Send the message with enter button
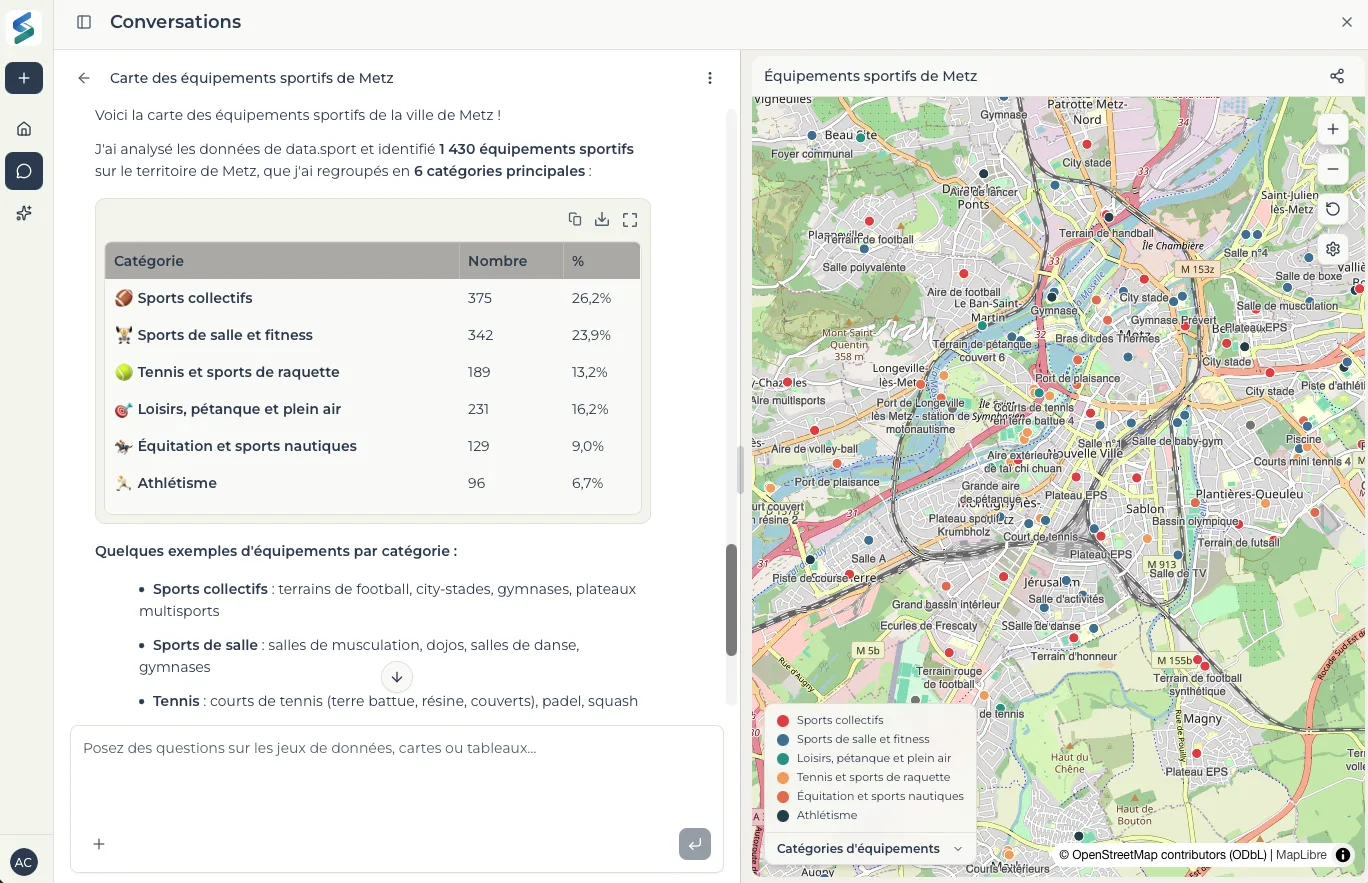This screenshot has width=1368, height=883. click(695, 844)
